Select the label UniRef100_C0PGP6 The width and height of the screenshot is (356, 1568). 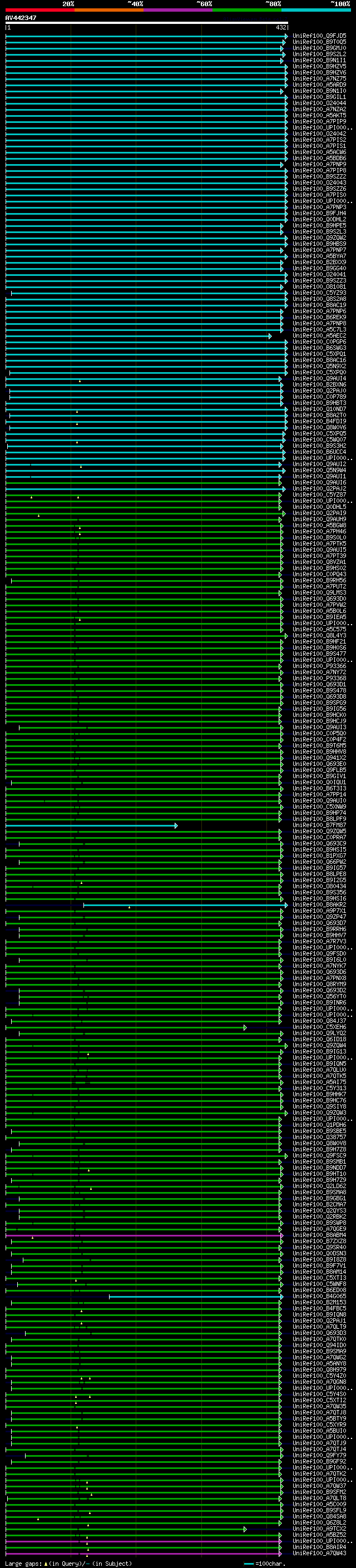pyautogui.click(x=319, y=342)
